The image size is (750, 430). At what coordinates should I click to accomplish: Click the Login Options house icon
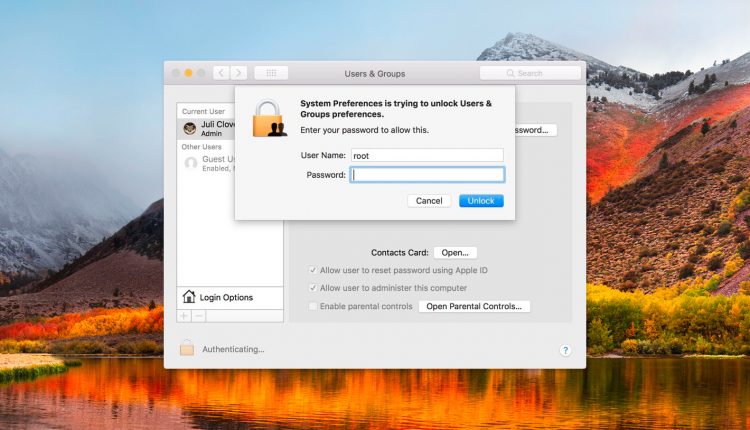[x=189, y=297]
